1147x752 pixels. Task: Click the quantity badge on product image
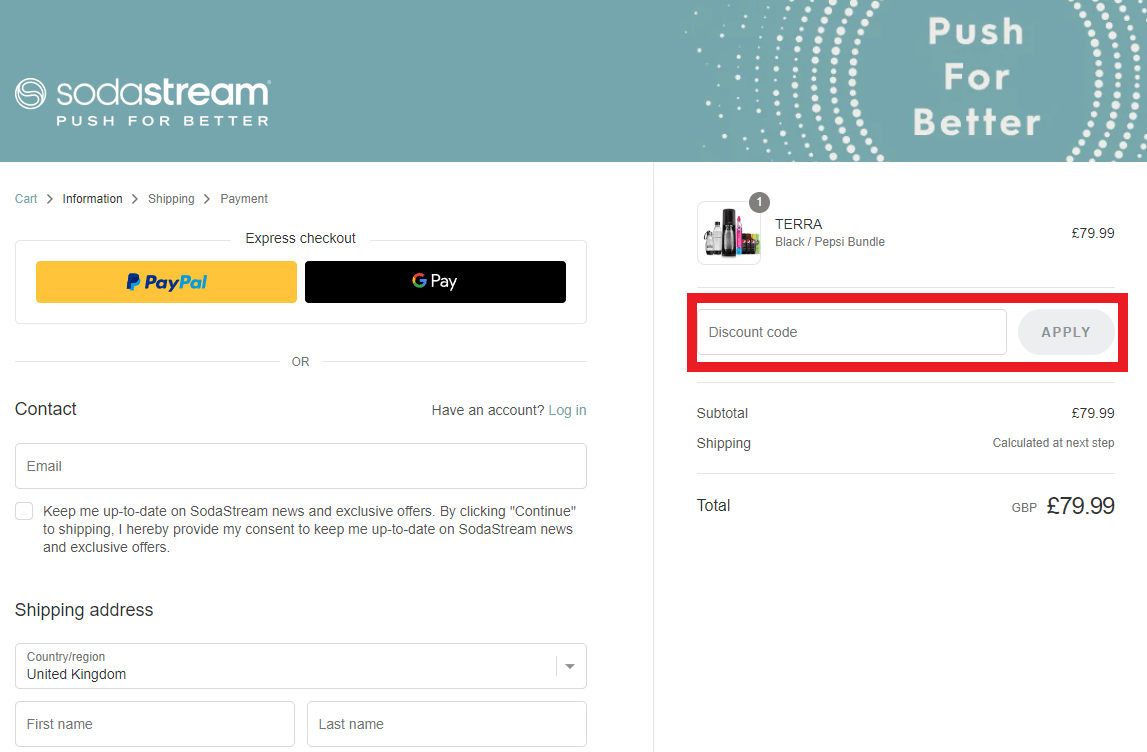(759, 202)
